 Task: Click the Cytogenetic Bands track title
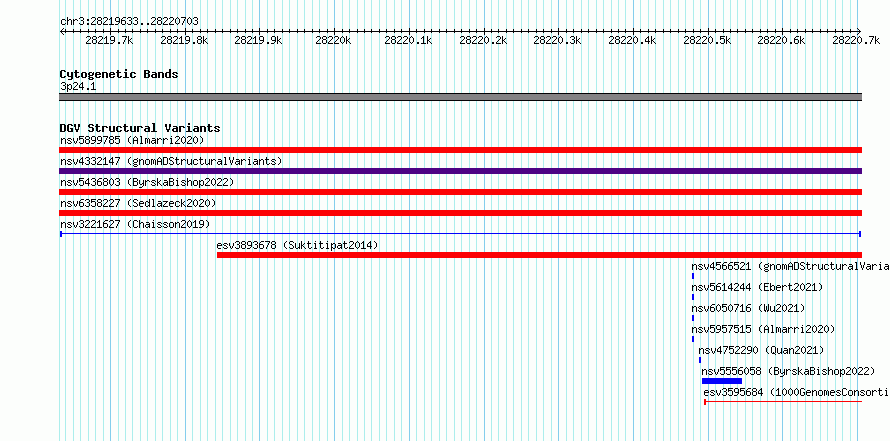tap(119, 74)
